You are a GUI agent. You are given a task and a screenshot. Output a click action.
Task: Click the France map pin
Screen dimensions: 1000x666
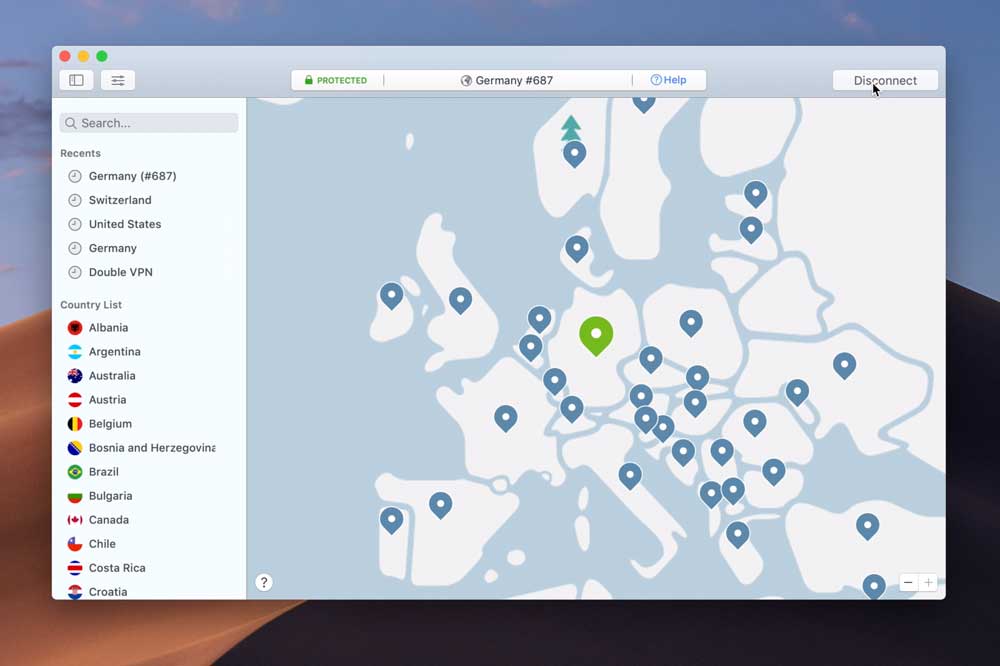tap(506, 418)
